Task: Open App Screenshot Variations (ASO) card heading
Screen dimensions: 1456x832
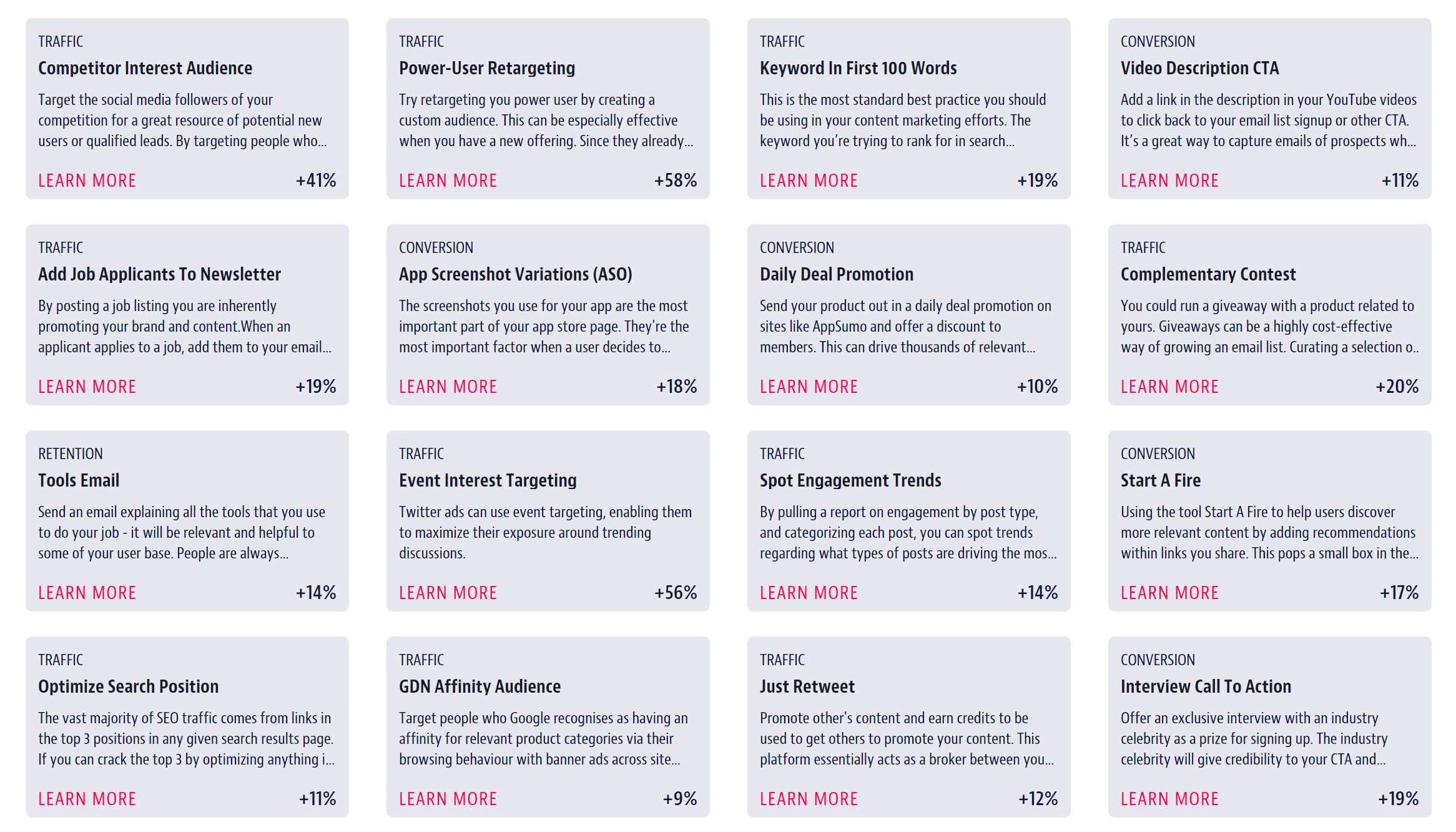Action: pos(516,274)
